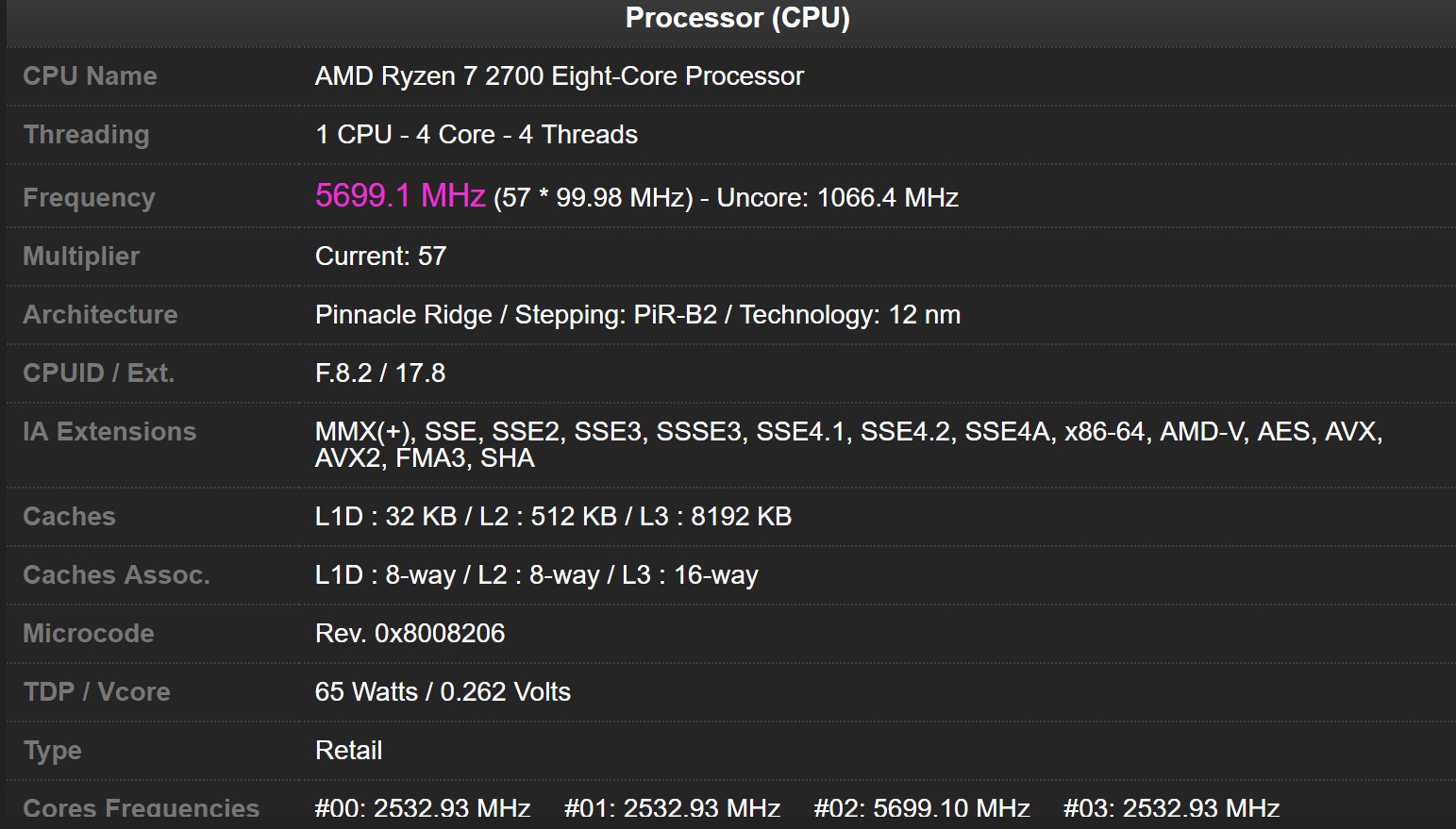1456x829 pixels.
Task: Click the L1D : 32 KB caches value
Action: 554,517
